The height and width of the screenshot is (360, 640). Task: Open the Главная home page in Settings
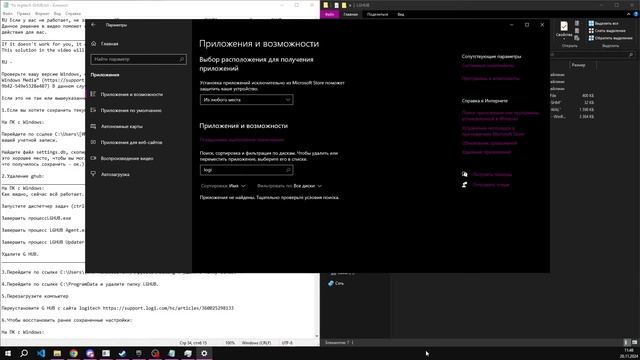coord(106,44)
